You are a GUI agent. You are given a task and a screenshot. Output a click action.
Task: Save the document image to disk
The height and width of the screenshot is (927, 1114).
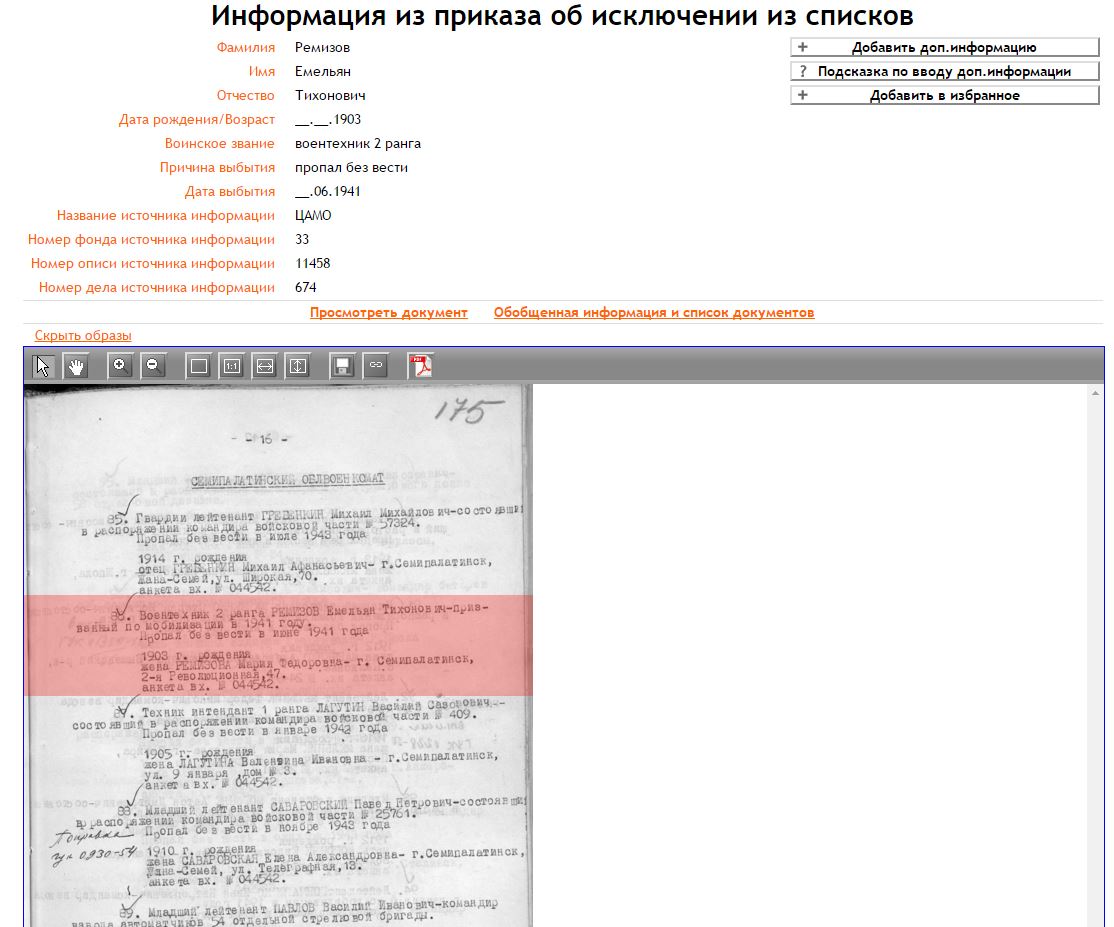[342, 367]
